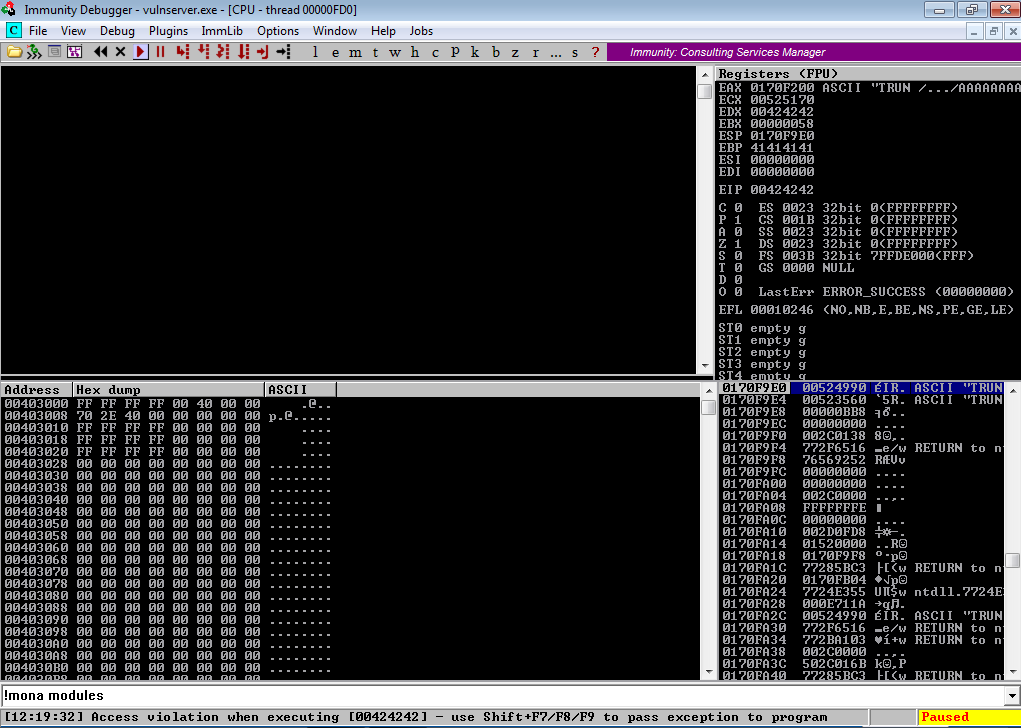The height and width of the screenshot is (728, 1021).
Task: Select the EAX 0170F200 register line
Action: (869, 87)
